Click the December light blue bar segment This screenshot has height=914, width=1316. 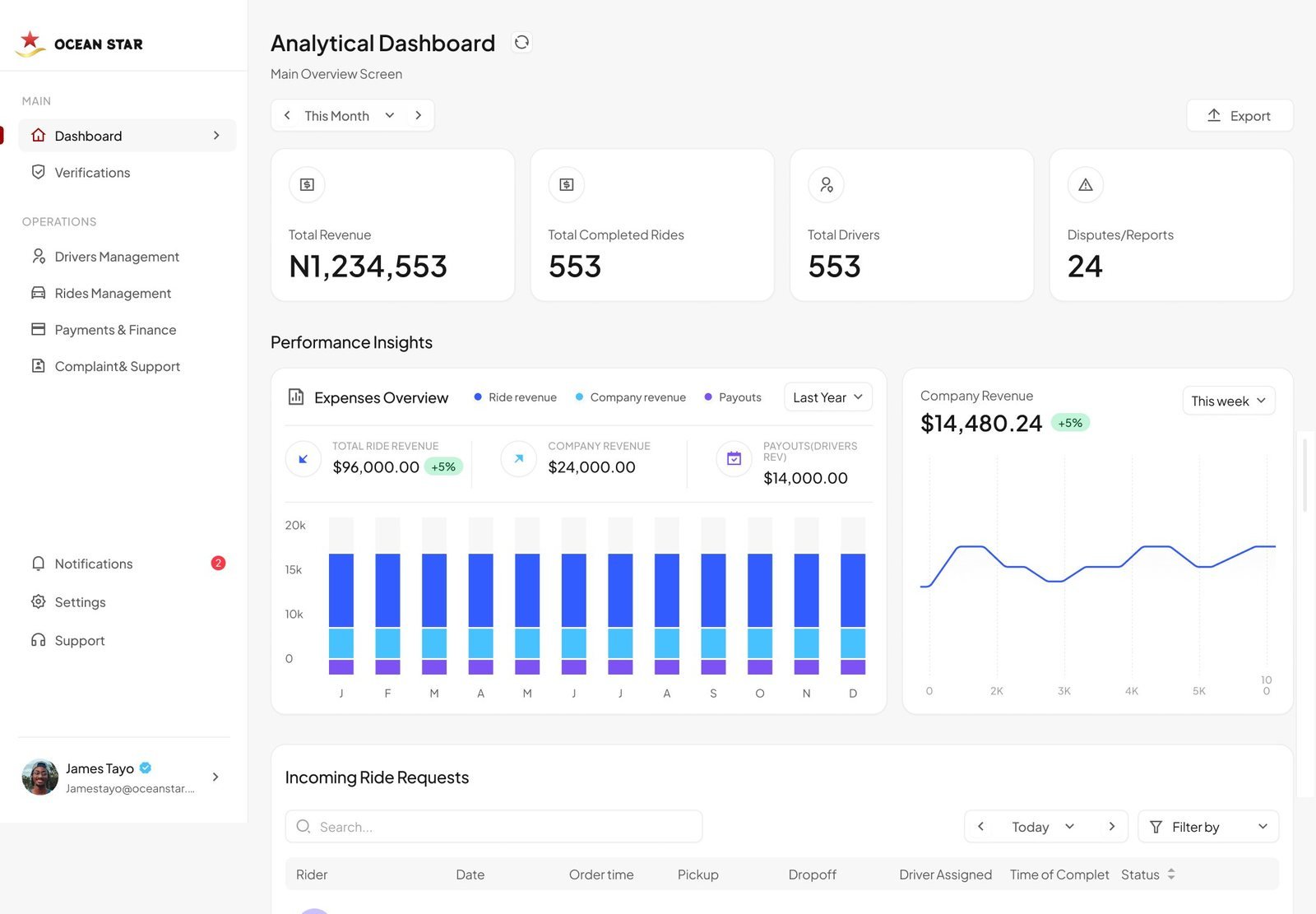coord(853,643)
